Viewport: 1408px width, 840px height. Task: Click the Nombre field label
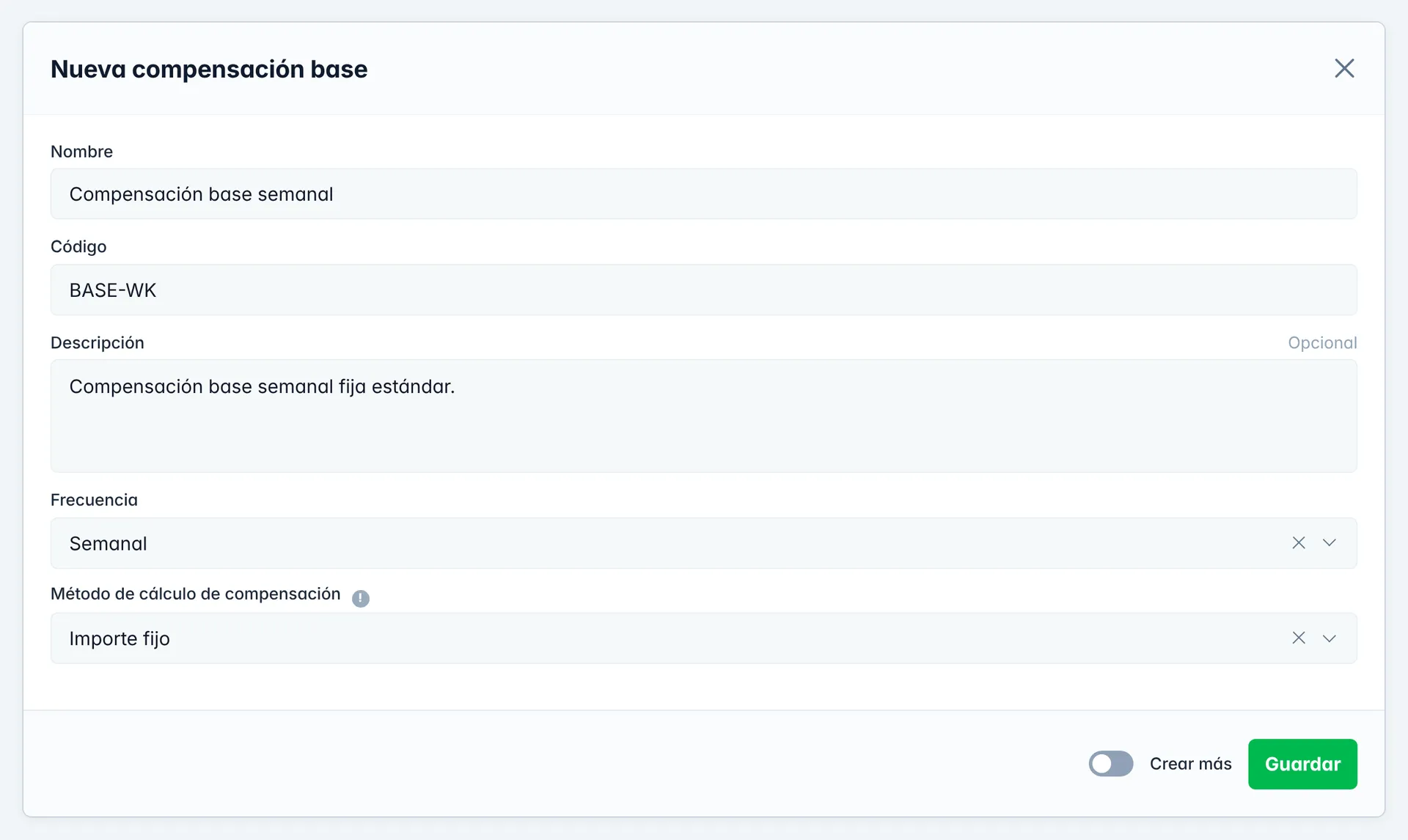coord(81,152)
